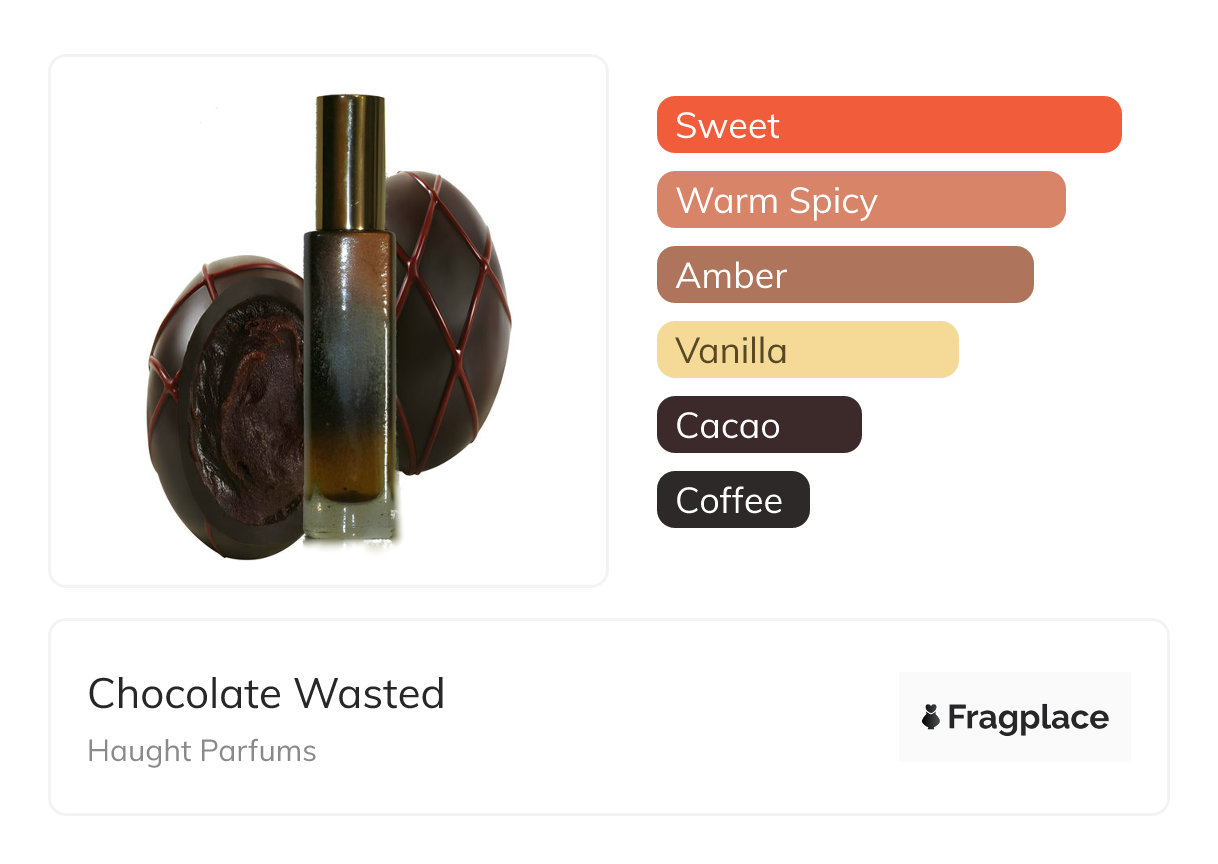
Task: Click the gold cap of the perfume bottle
Action: pyautogui.click(x=350, y=160)
